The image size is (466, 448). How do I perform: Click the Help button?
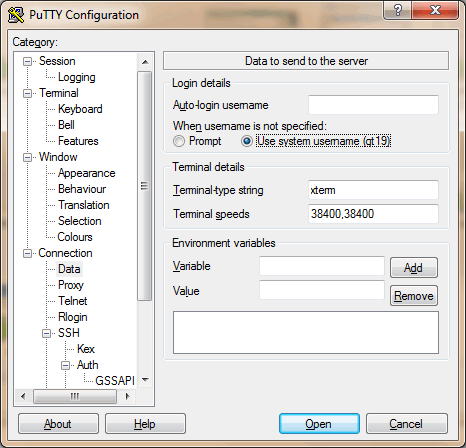(x=145, y=424)
